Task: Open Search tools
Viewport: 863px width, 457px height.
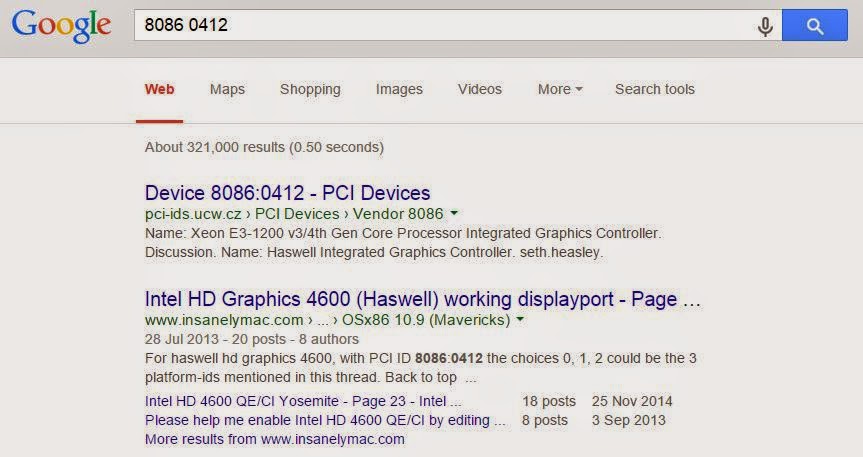Action: point(655,89)
